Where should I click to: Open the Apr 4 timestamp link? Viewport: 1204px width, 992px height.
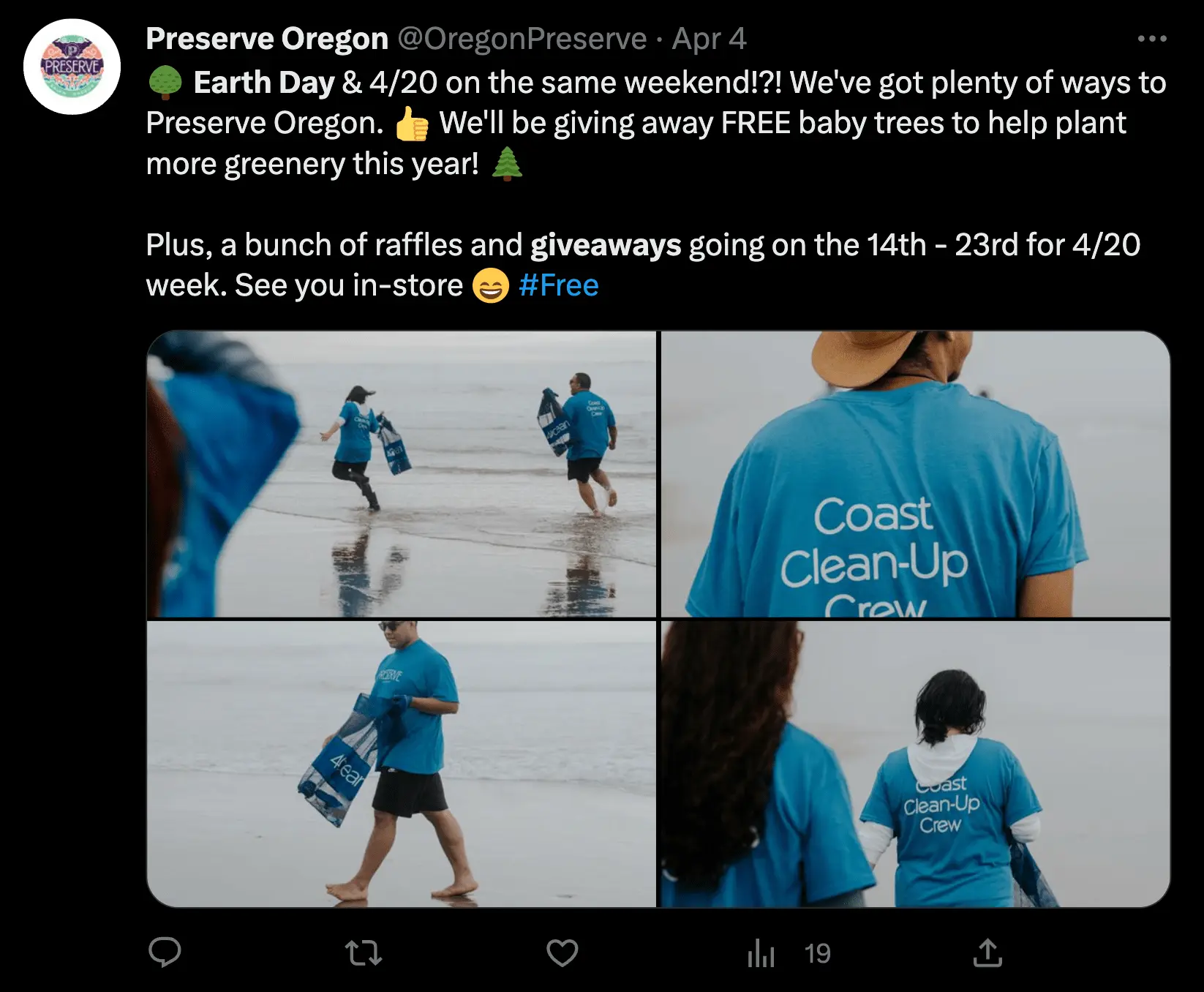[710, 39]
